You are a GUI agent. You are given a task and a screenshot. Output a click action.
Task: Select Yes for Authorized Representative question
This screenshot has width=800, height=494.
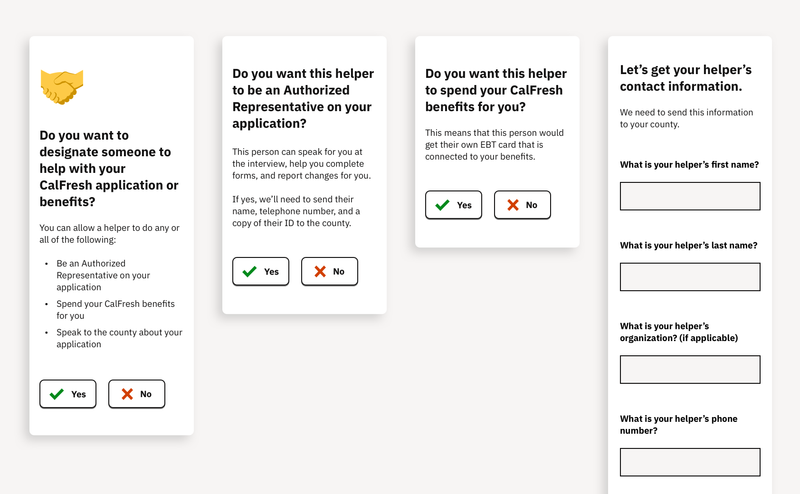pos(261,271)
